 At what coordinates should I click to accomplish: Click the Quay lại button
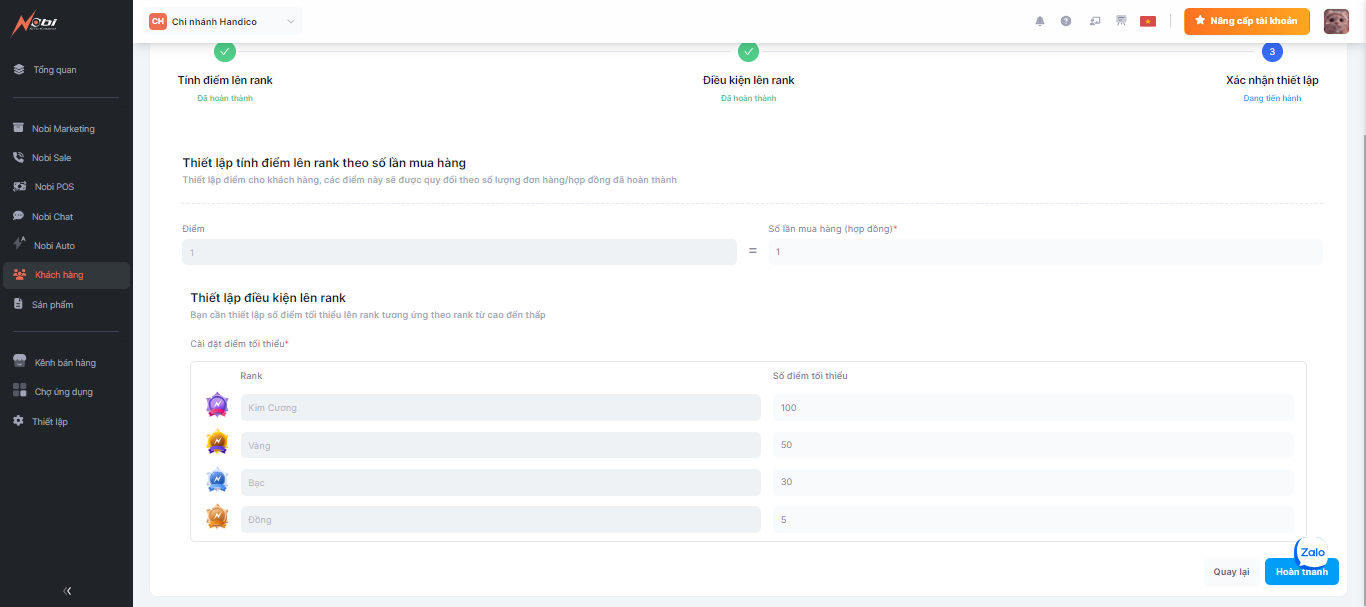point(1231,572)
